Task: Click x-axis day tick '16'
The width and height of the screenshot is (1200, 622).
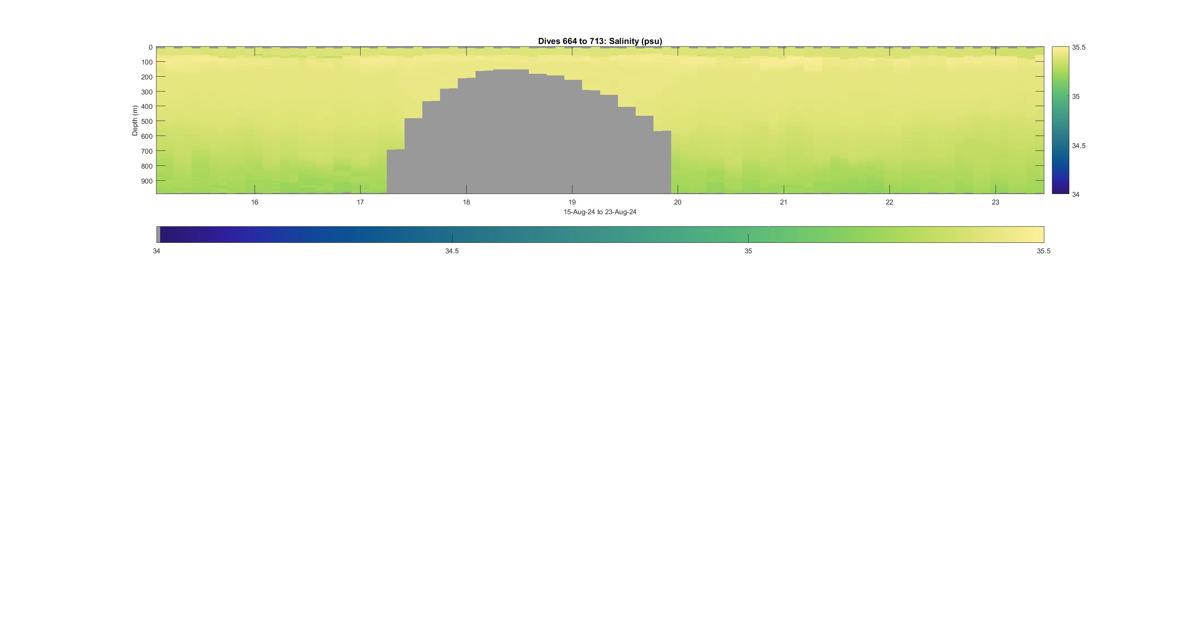Action: coord(255,202)
